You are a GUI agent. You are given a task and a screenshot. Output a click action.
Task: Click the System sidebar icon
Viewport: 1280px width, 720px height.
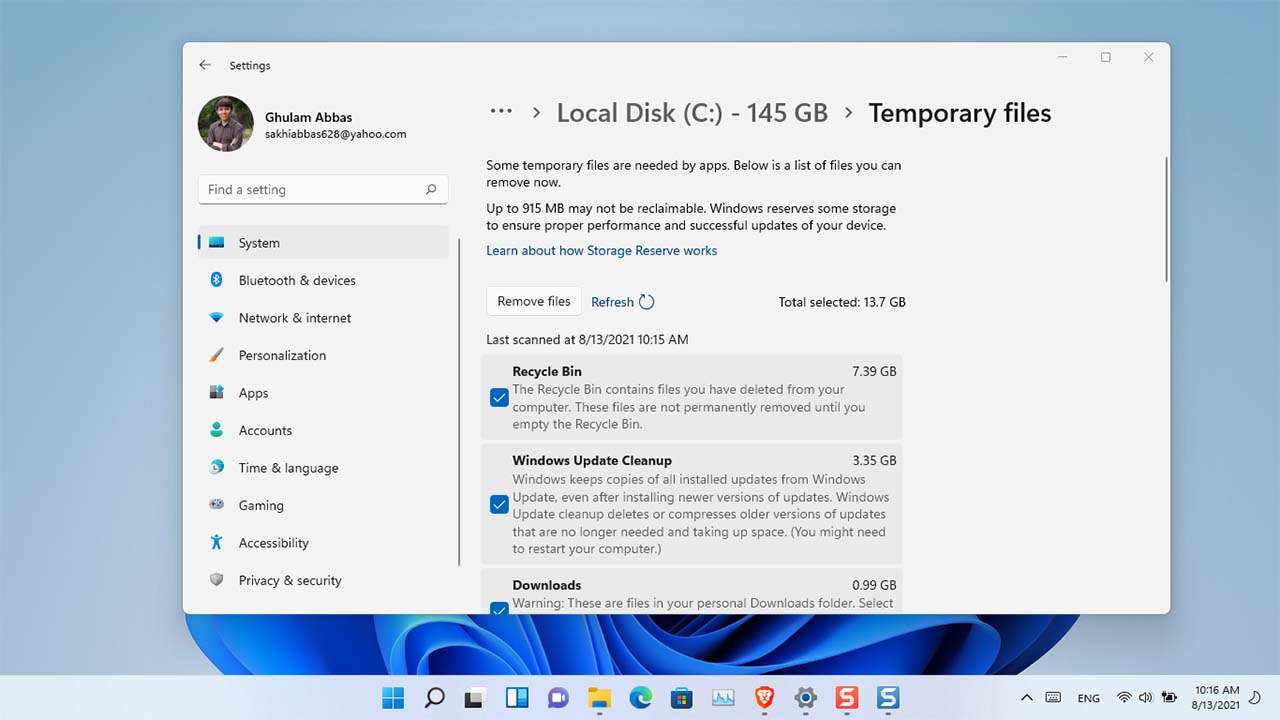click(x=216, y=243)
